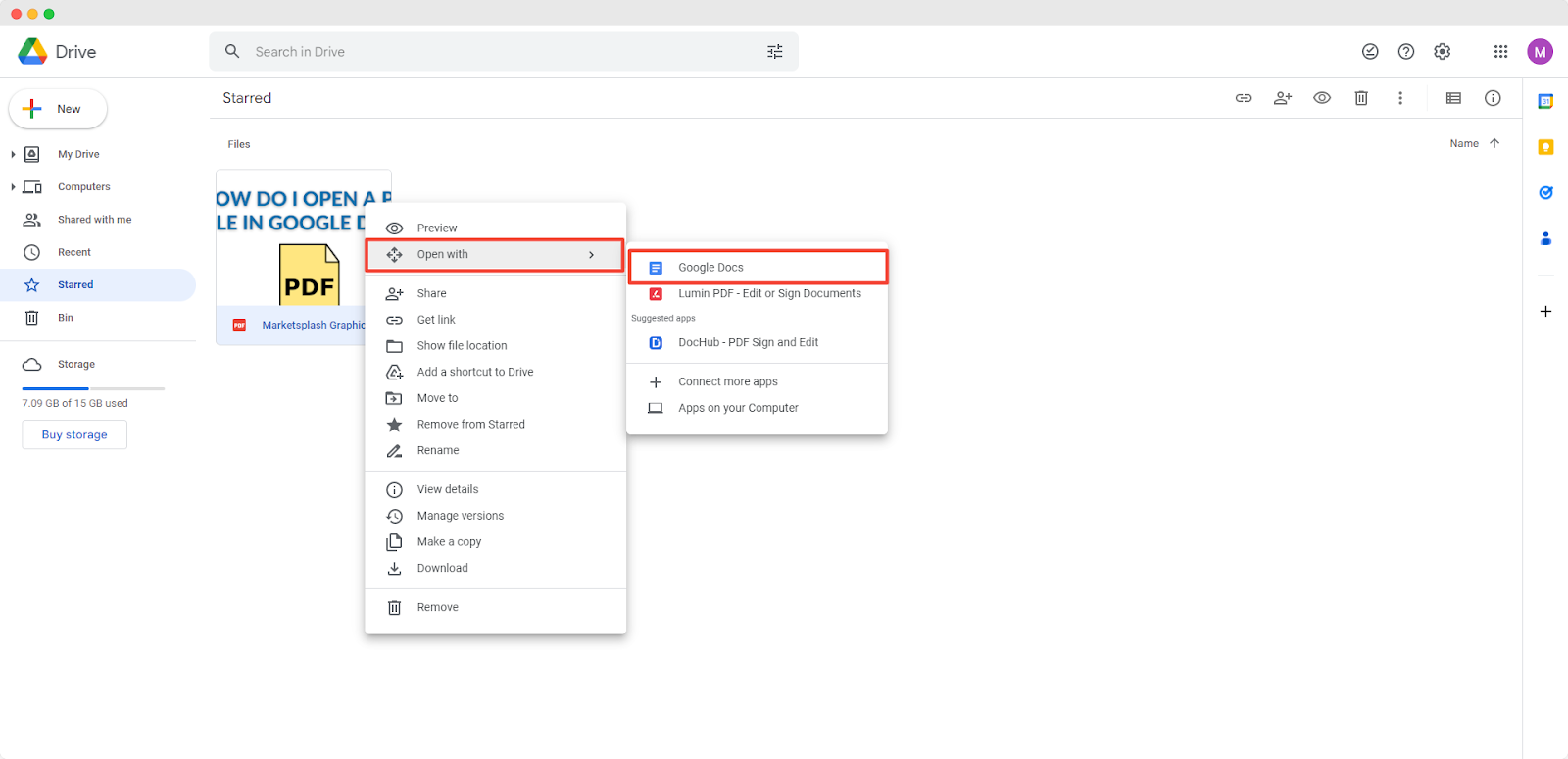Open the Help question mark icon
1568x759 pixels.
point(1406,52)
